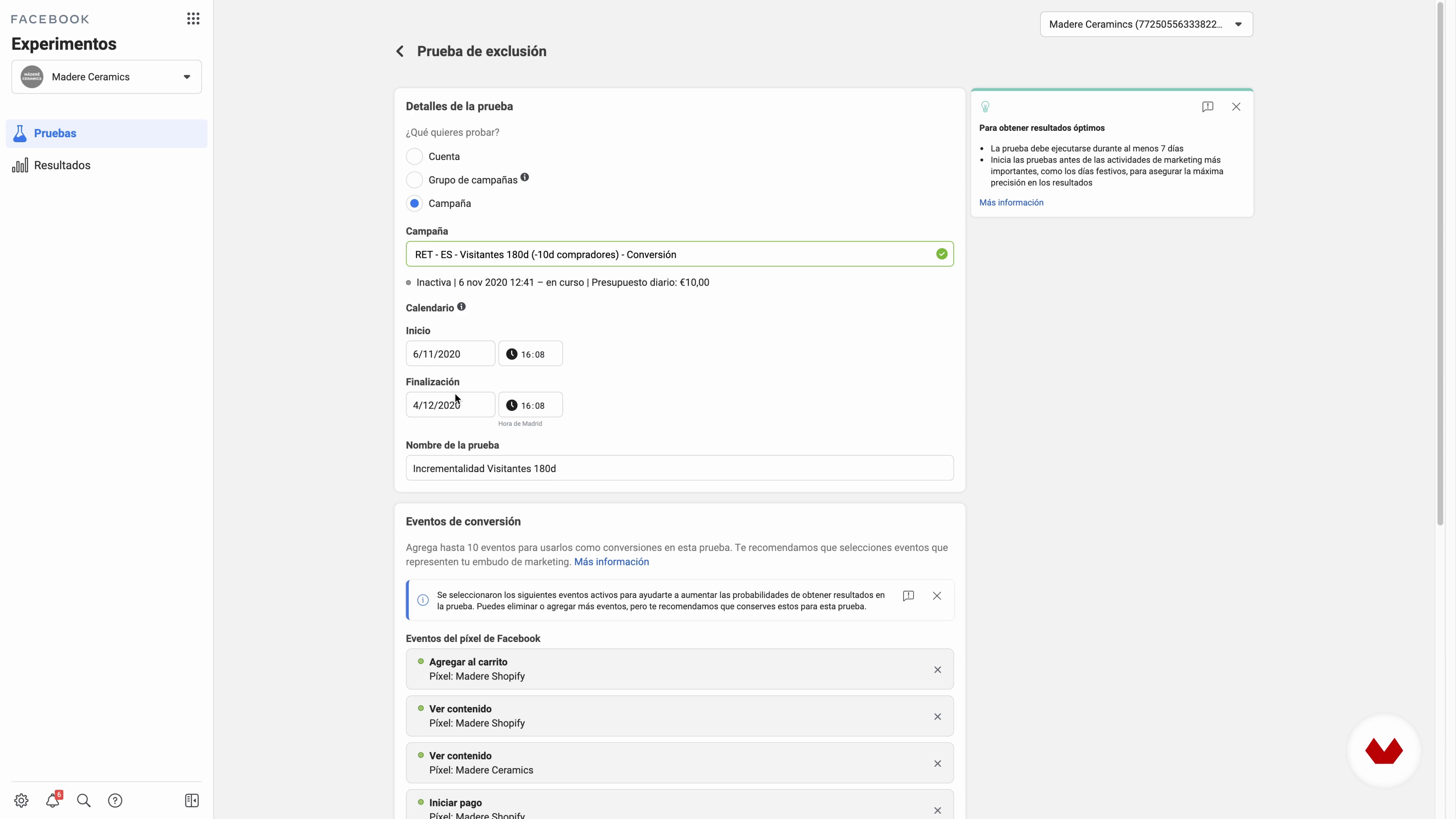Click the clock icon in Finalización time
Viewport: 1456px width, 819px height.
[511, 405]
